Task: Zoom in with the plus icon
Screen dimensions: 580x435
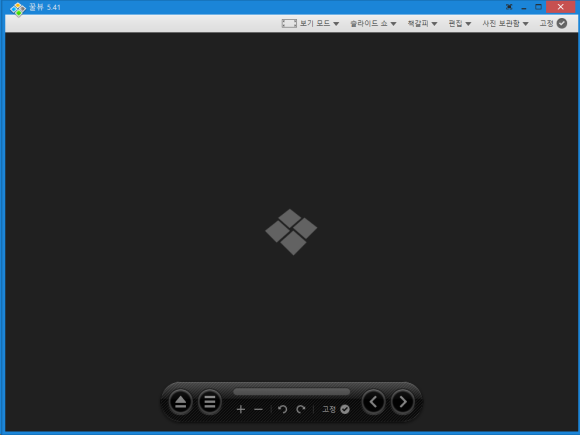Action: coord(241,409)
